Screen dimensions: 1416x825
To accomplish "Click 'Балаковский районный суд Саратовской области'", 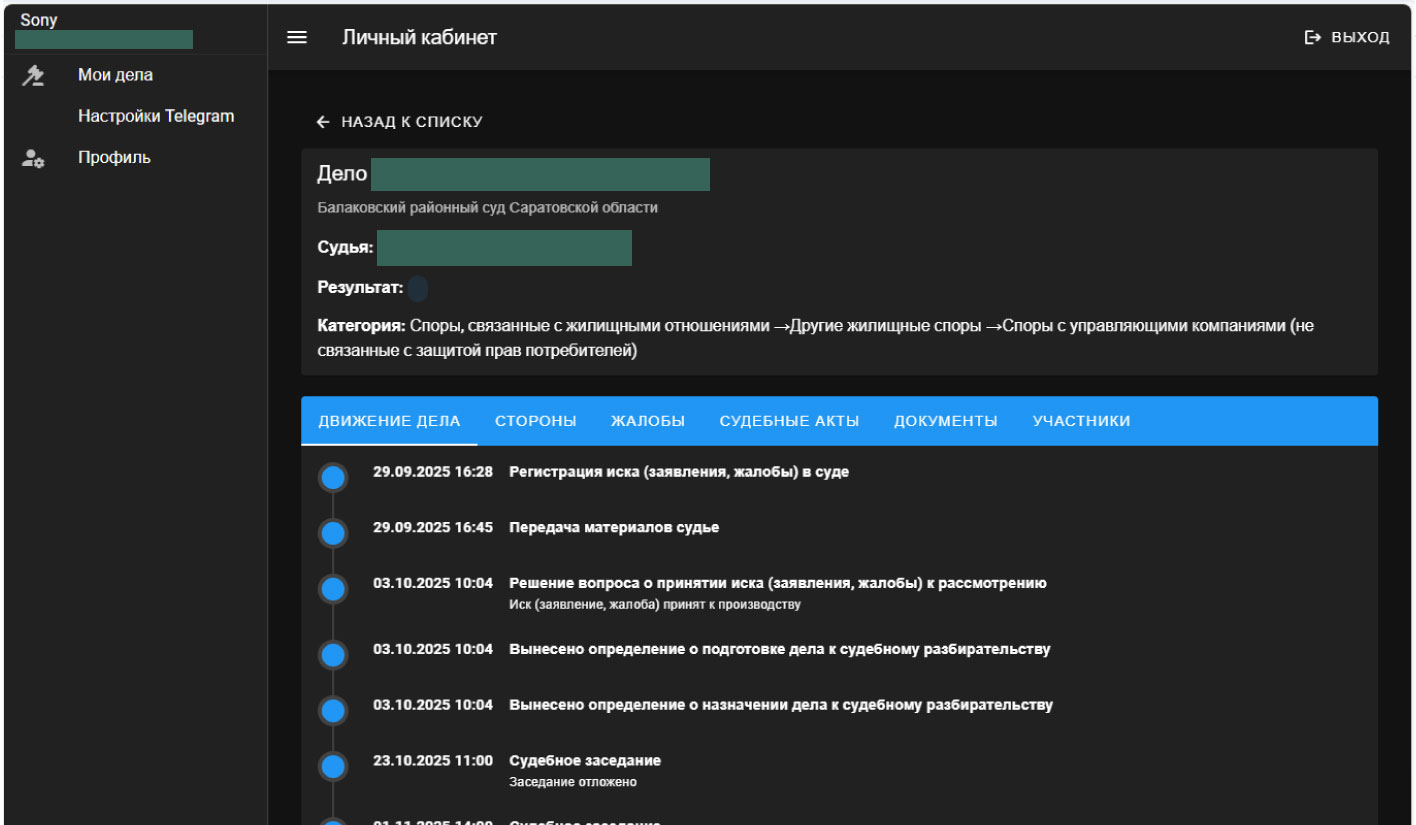I will click(x=488, y=208).
